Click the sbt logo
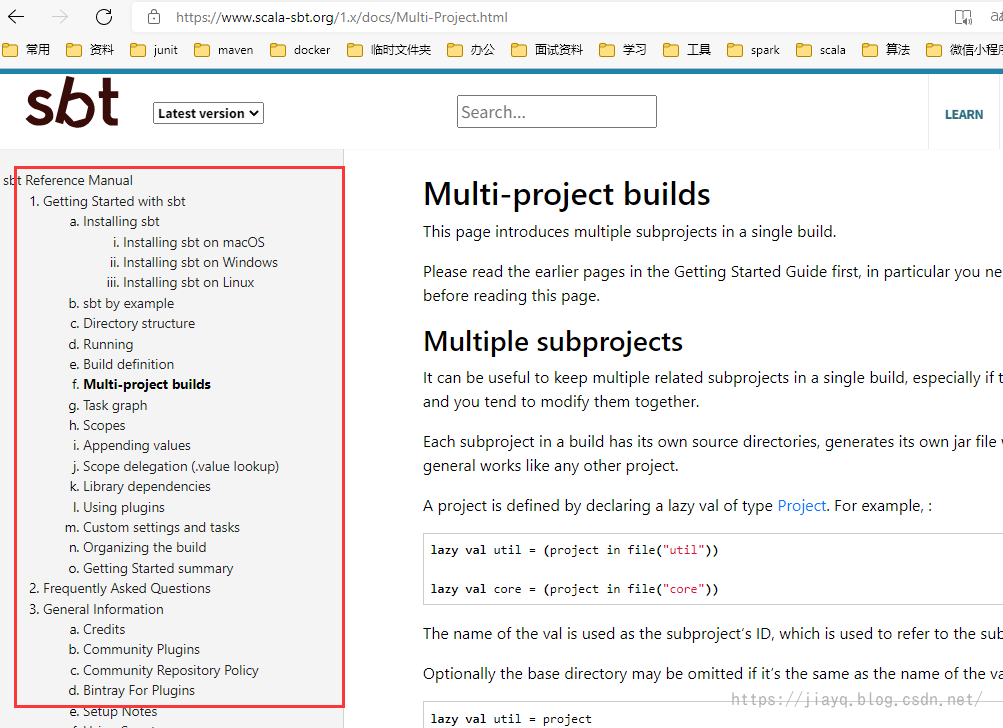This screenshot has height=728, width=1003. 72,102
